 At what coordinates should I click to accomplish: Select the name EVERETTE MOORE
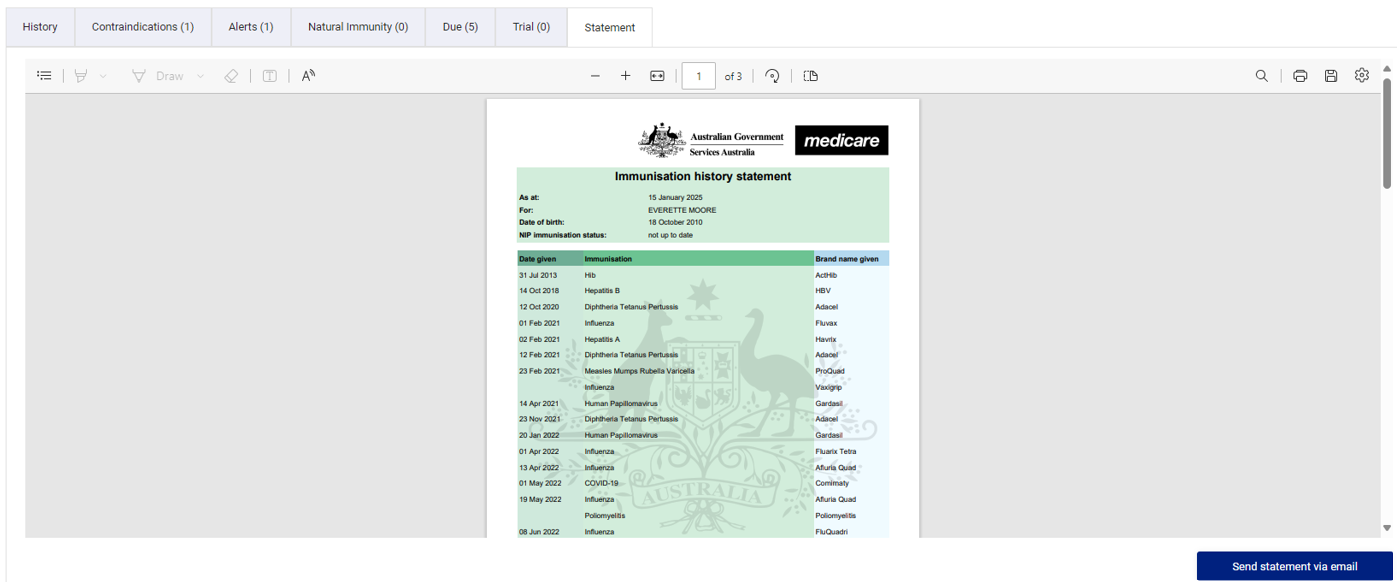[682, 210]
